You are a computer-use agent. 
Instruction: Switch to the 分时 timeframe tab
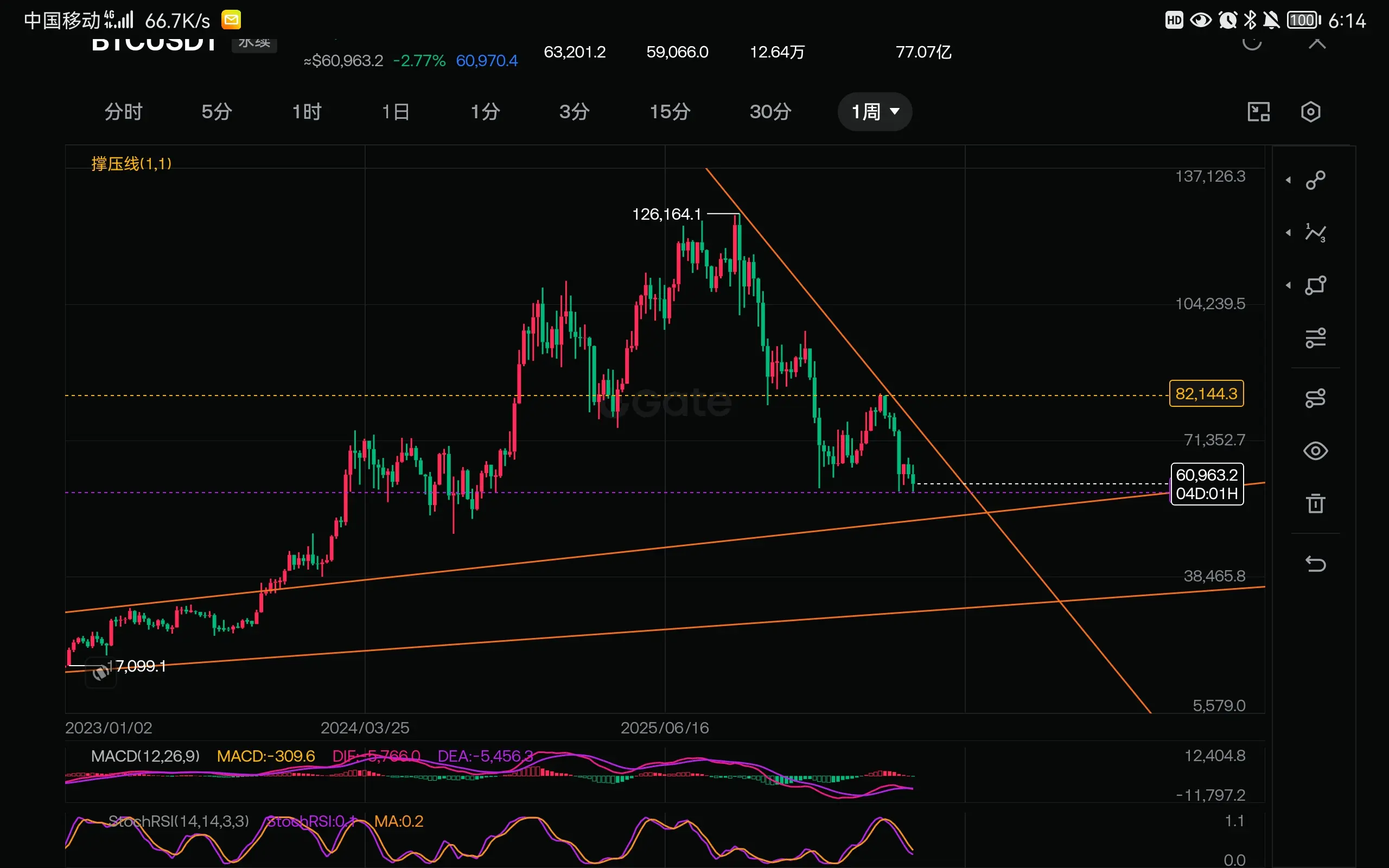(123, 111)
